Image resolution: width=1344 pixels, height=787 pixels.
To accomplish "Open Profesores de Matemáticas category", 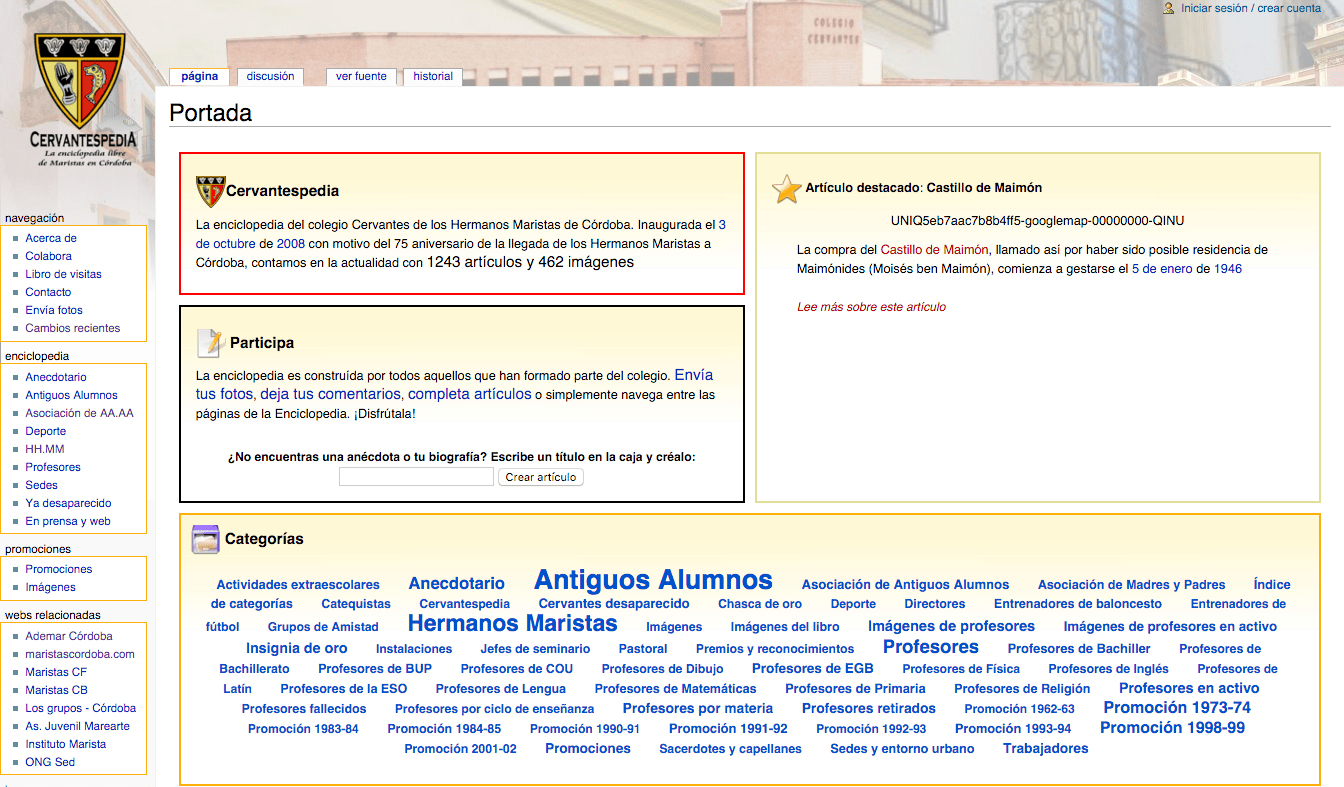I will (675, 689).
